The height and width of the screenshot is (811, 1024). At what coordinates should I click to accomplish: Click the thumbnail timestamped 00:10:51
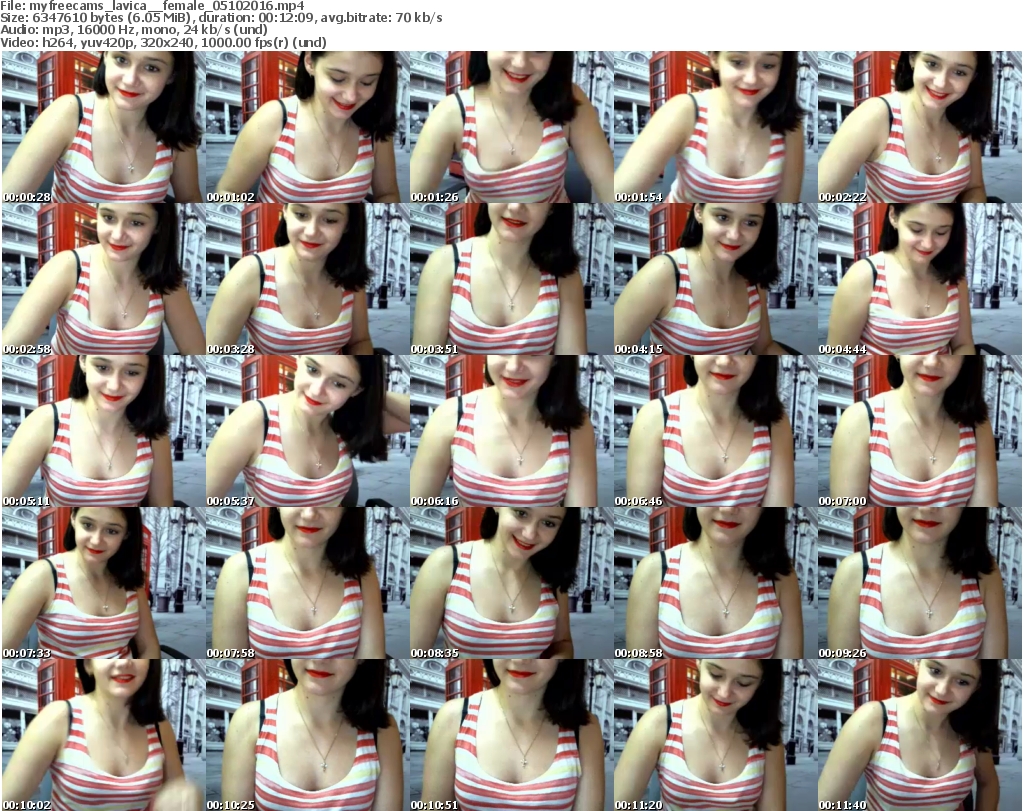tap(510, 735)
